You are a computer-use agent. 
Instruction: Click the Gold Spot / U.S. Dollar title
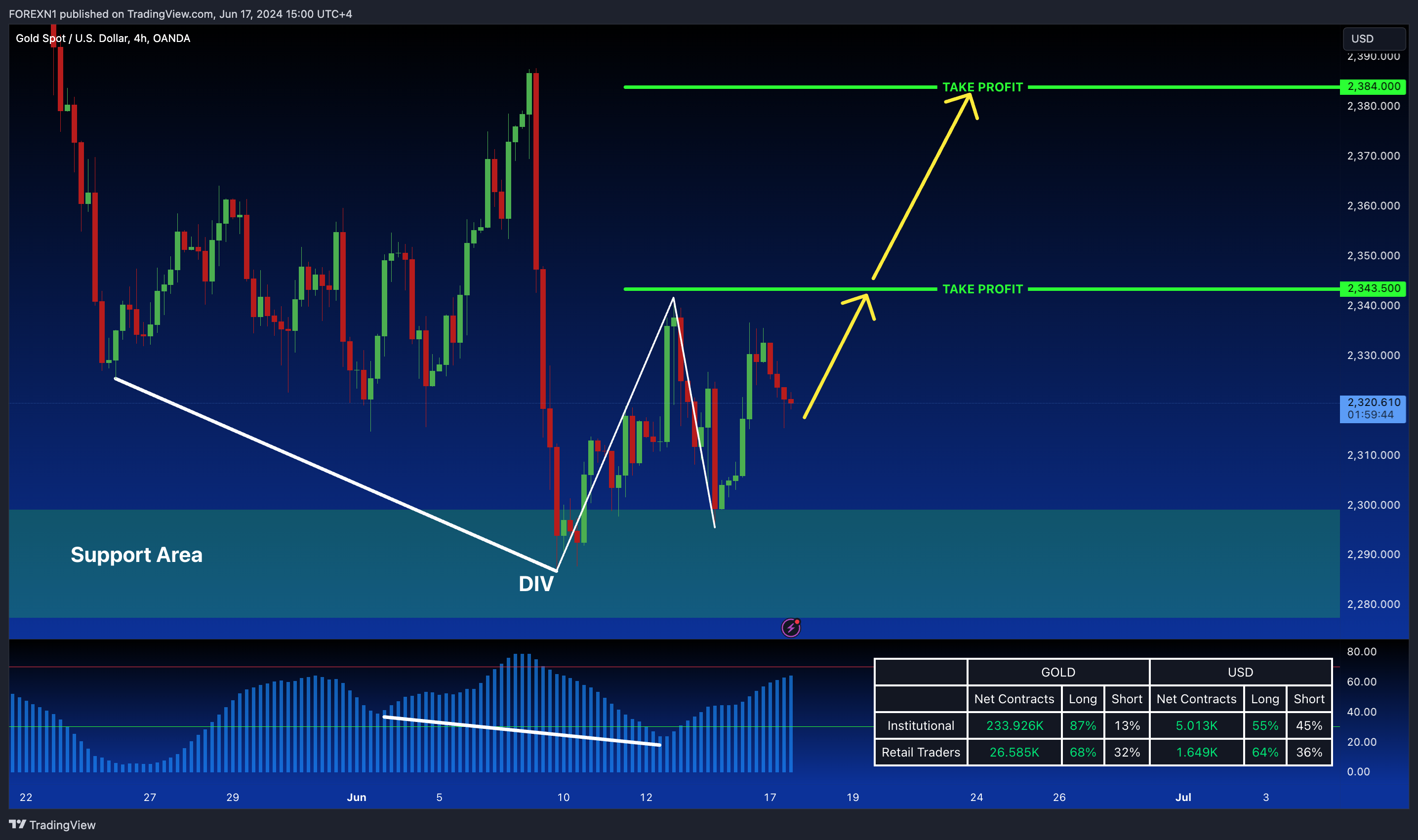point(103,39)
